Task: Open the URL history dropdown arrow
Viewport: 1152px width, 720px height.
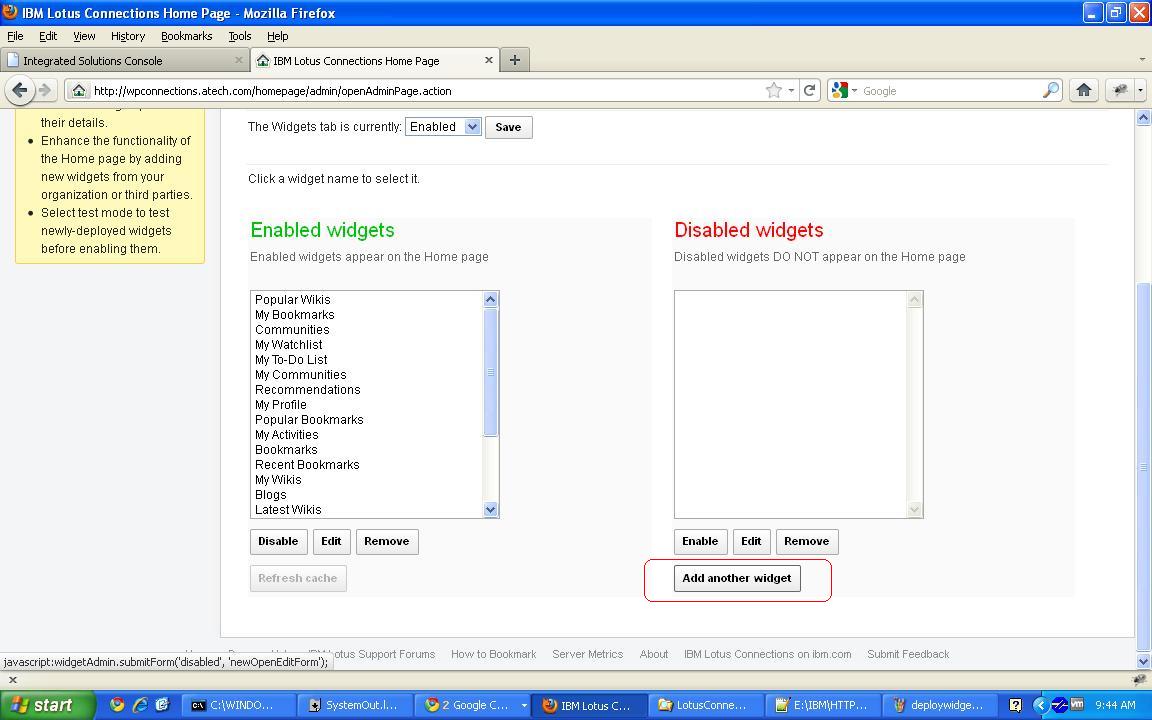Action: tap(791, 90)
